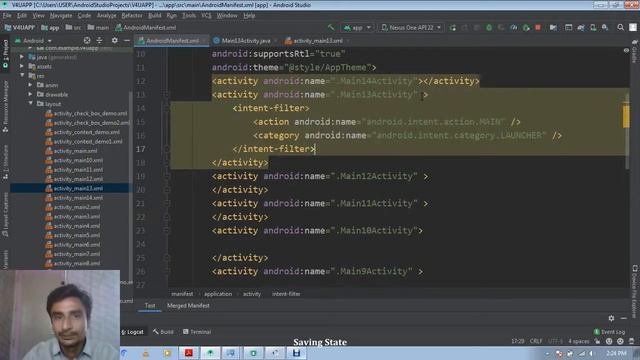The height and width of the screenshot is (360, 640).
Task: Collapse the res folder
Action: [22, 76]
